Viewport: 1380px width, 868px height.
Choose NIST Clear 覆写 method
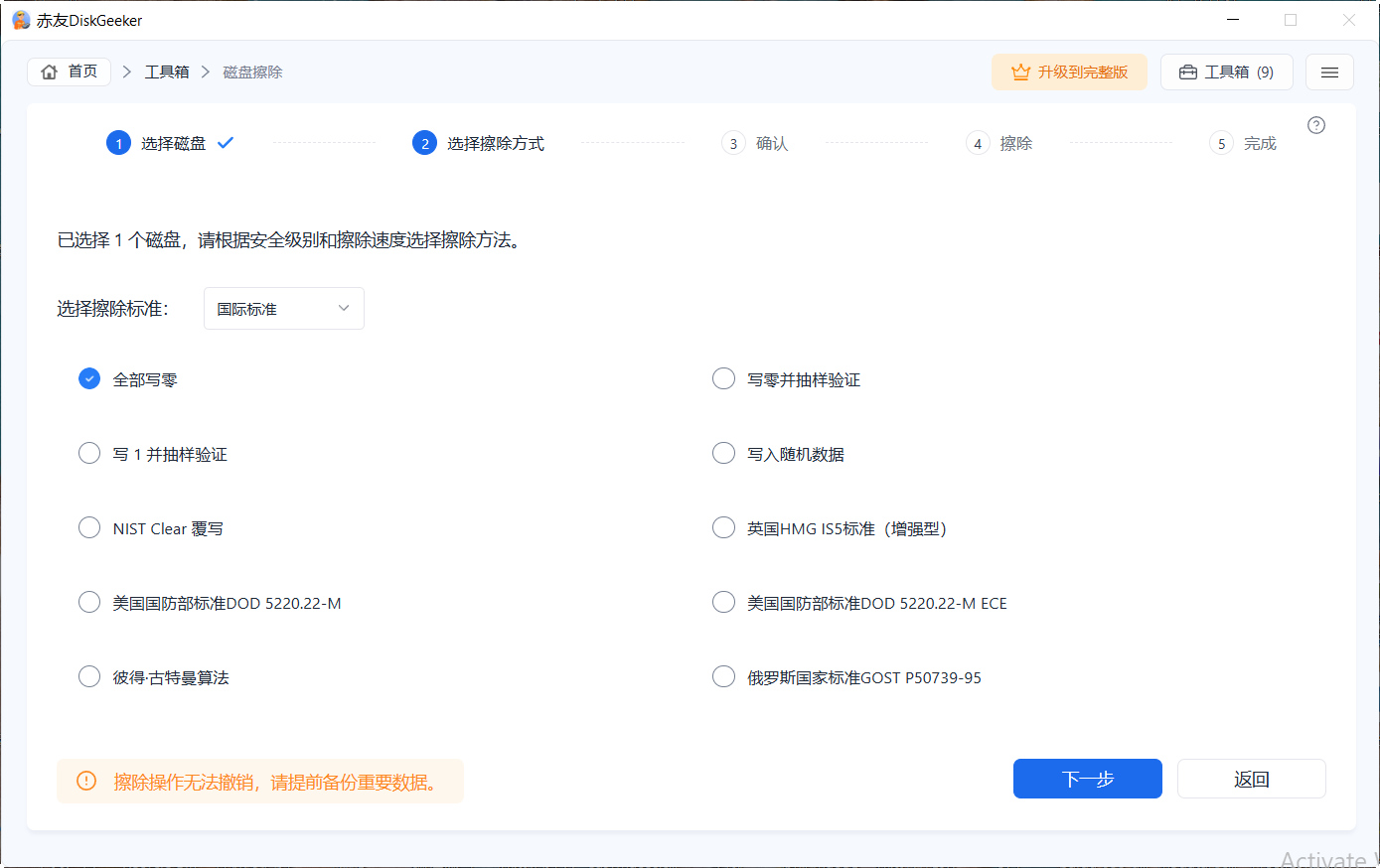pos(89,528)
